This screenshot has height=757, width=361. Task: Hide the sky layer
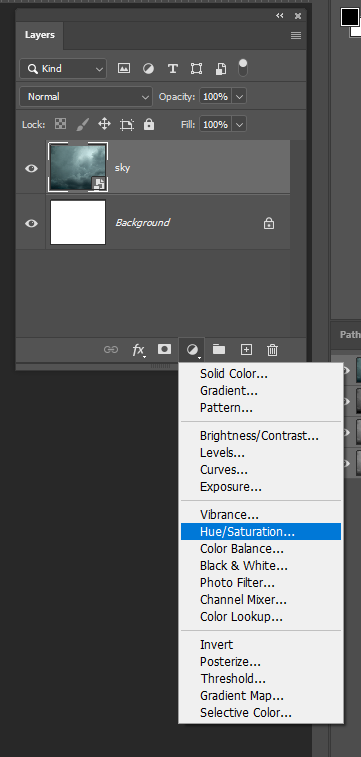coord(31,168)
